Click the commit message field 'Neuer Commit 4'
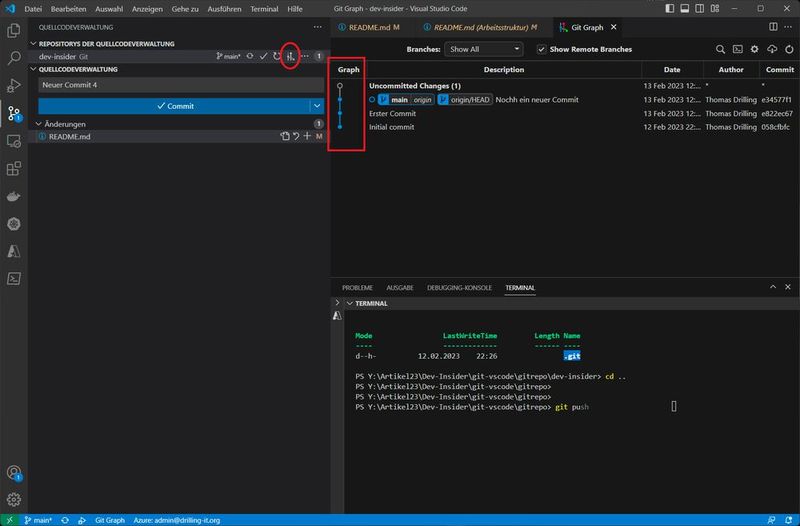800x526 pixels. (181, 85)
